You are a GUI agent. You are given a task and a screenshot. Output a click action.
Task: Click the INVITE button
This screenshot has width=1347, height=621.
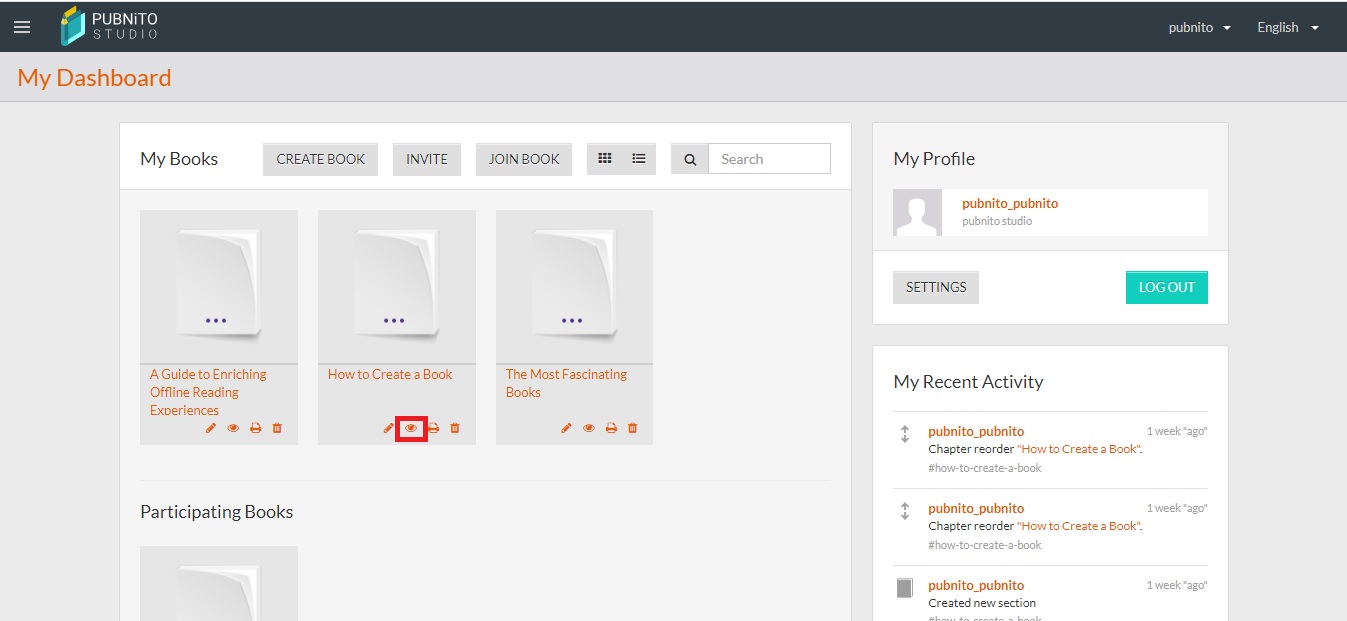(427, 159)
